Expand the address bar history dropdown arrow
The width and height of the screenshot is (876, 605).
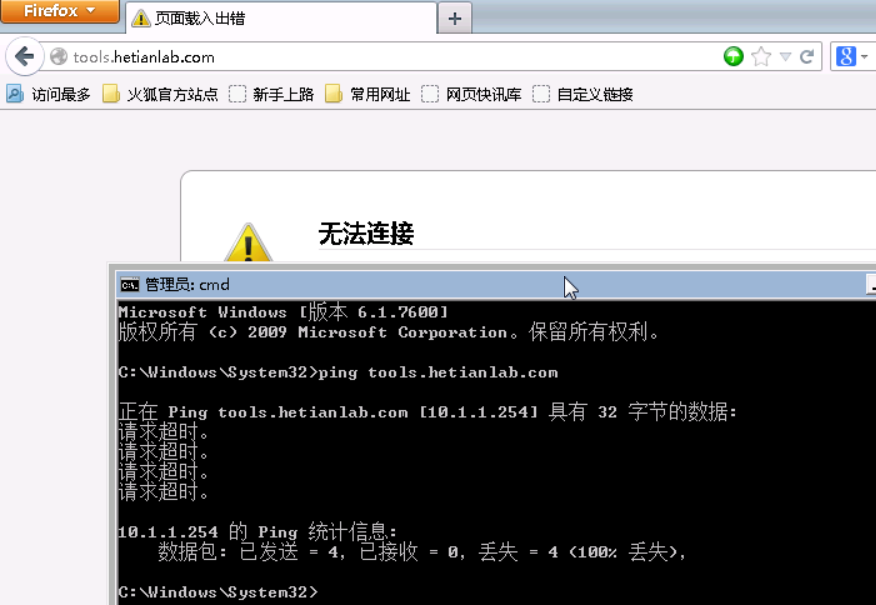(785, 56)
